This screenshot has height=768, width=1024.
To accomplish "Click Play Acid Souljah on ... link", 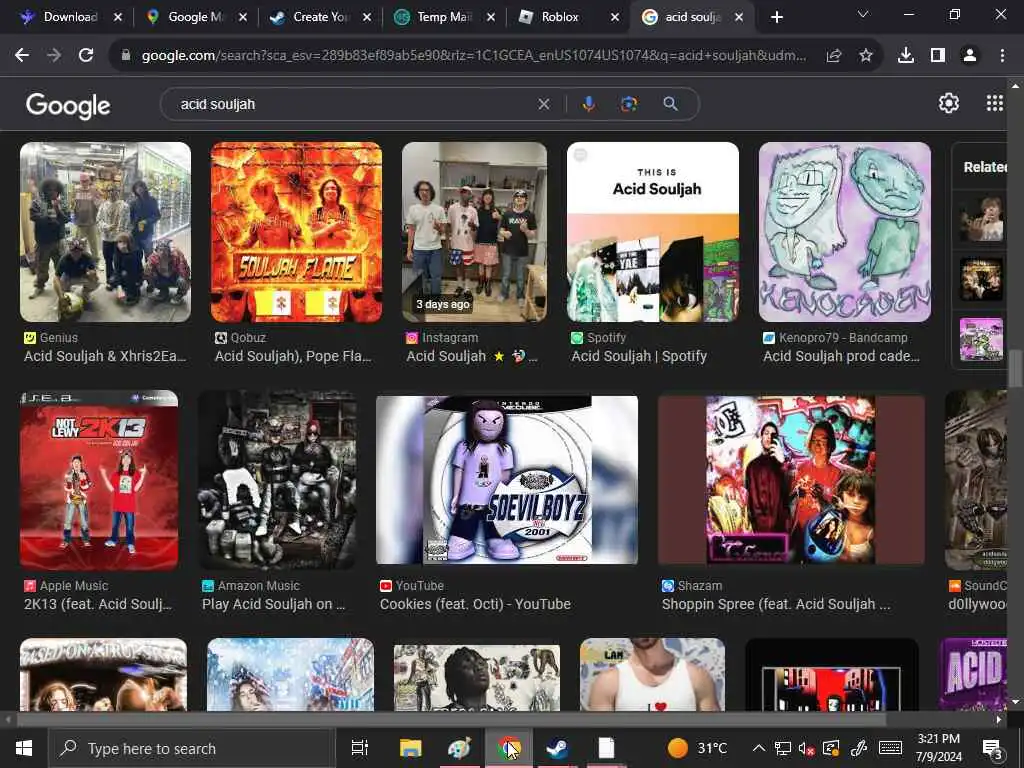I will (274, 605).
